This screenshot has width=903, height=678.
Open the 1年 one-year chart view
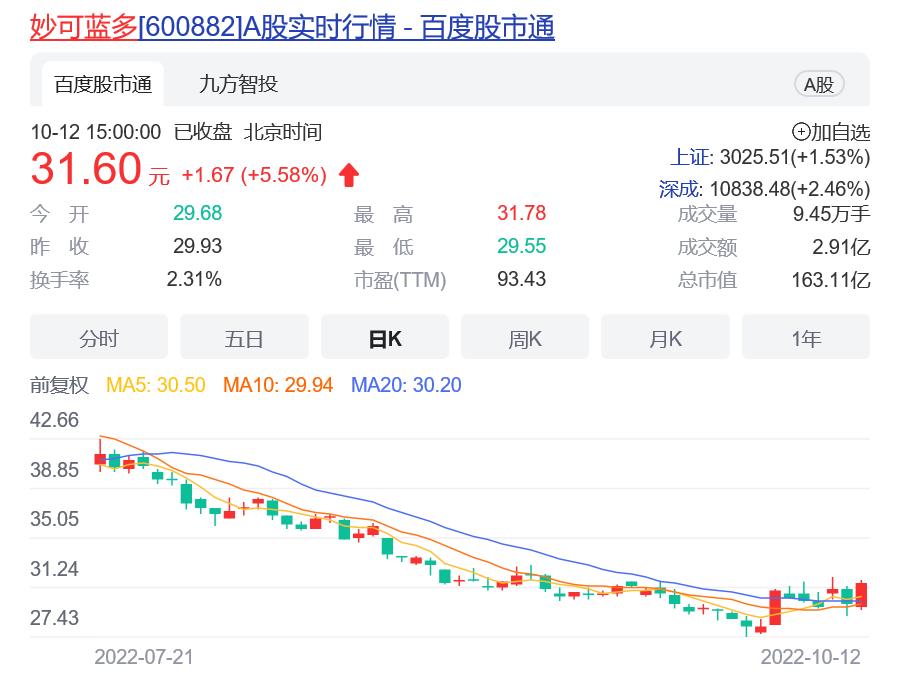pyautogui.click(x=806, y=337)
